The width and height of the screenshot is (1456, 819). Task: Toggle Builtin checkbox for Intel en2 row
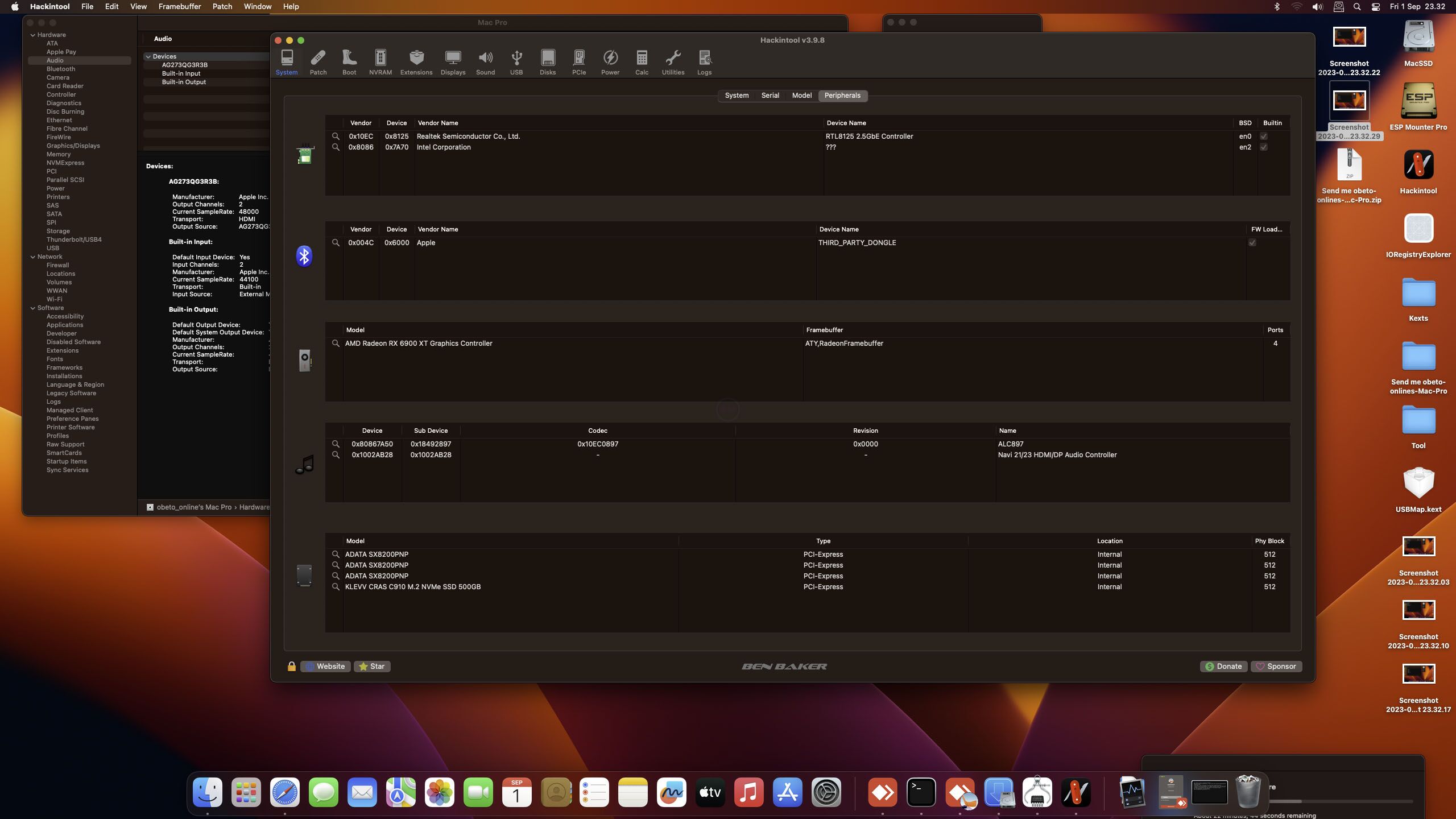1263,147
